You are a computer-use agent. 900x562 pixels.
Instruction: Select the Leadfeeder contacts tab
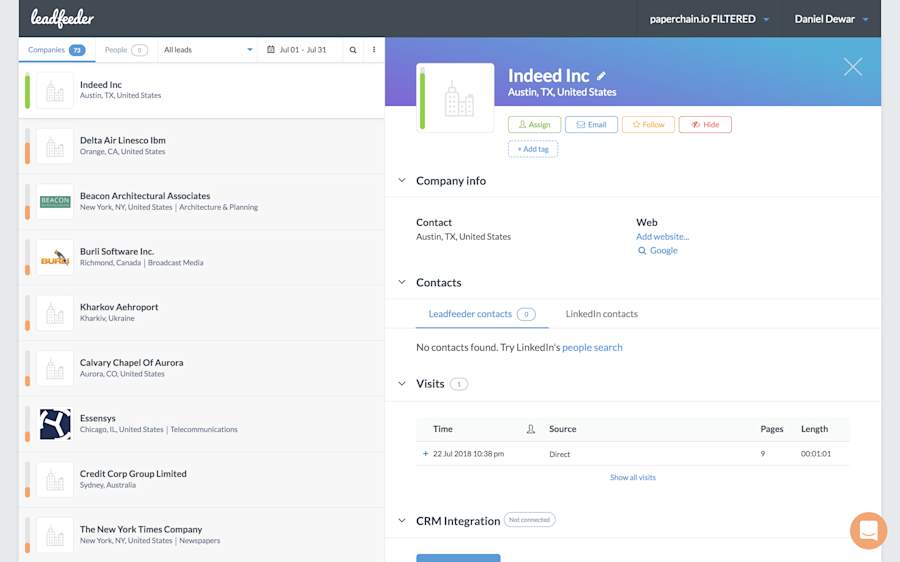[x=482, y=314]
